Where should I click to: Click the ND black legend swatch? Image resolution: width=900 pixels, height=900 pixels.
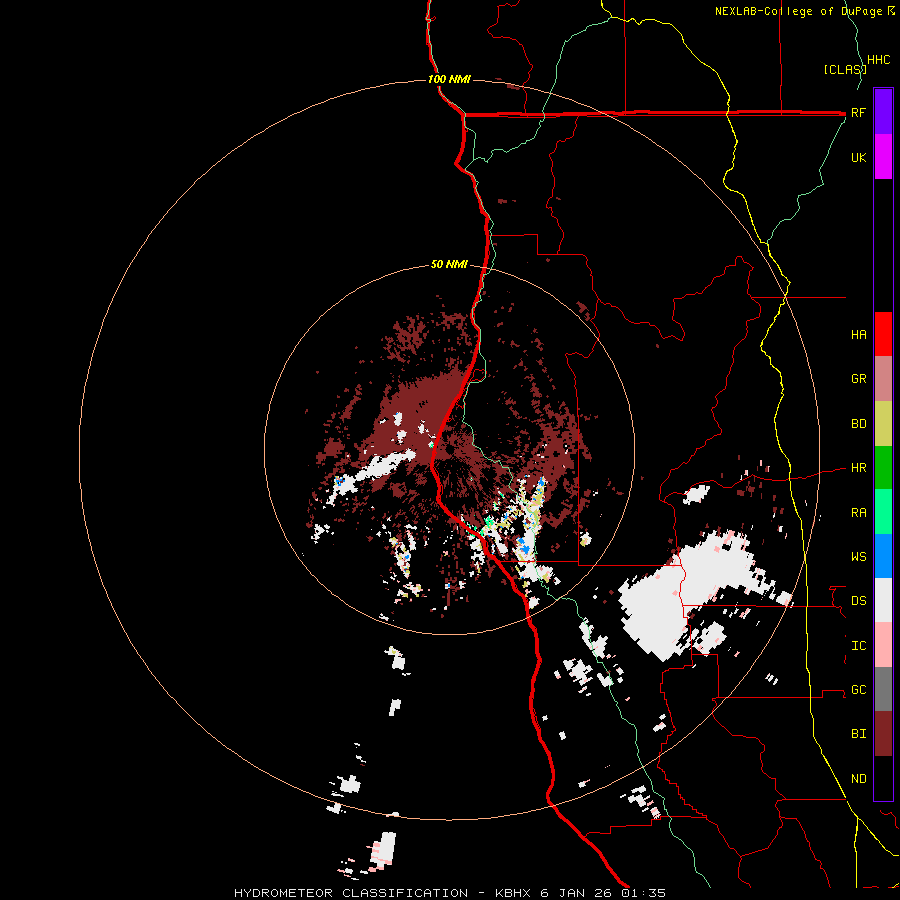click(x=883, y=778)
